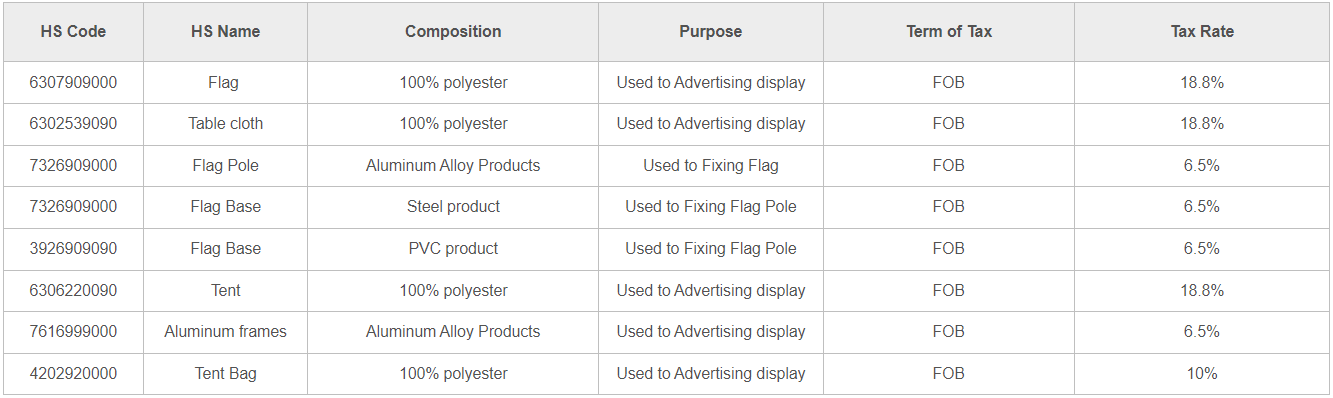Select the Table cloth name cell
The image size is (1333, 398).
click(225, 124)
